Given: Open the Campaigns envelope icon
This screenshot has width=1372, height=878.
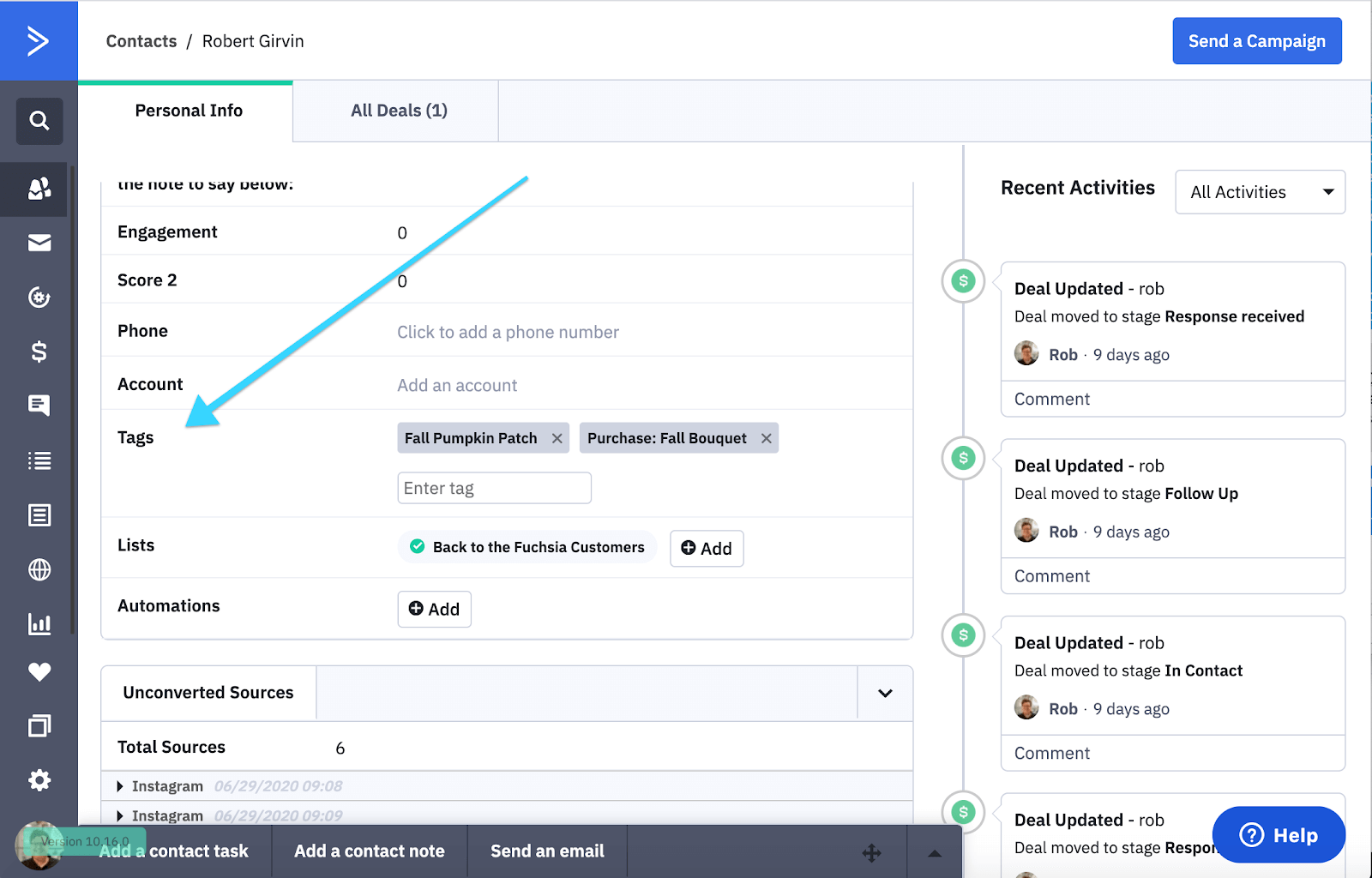Looking at the screenshot, I should [x=39, y=244].
